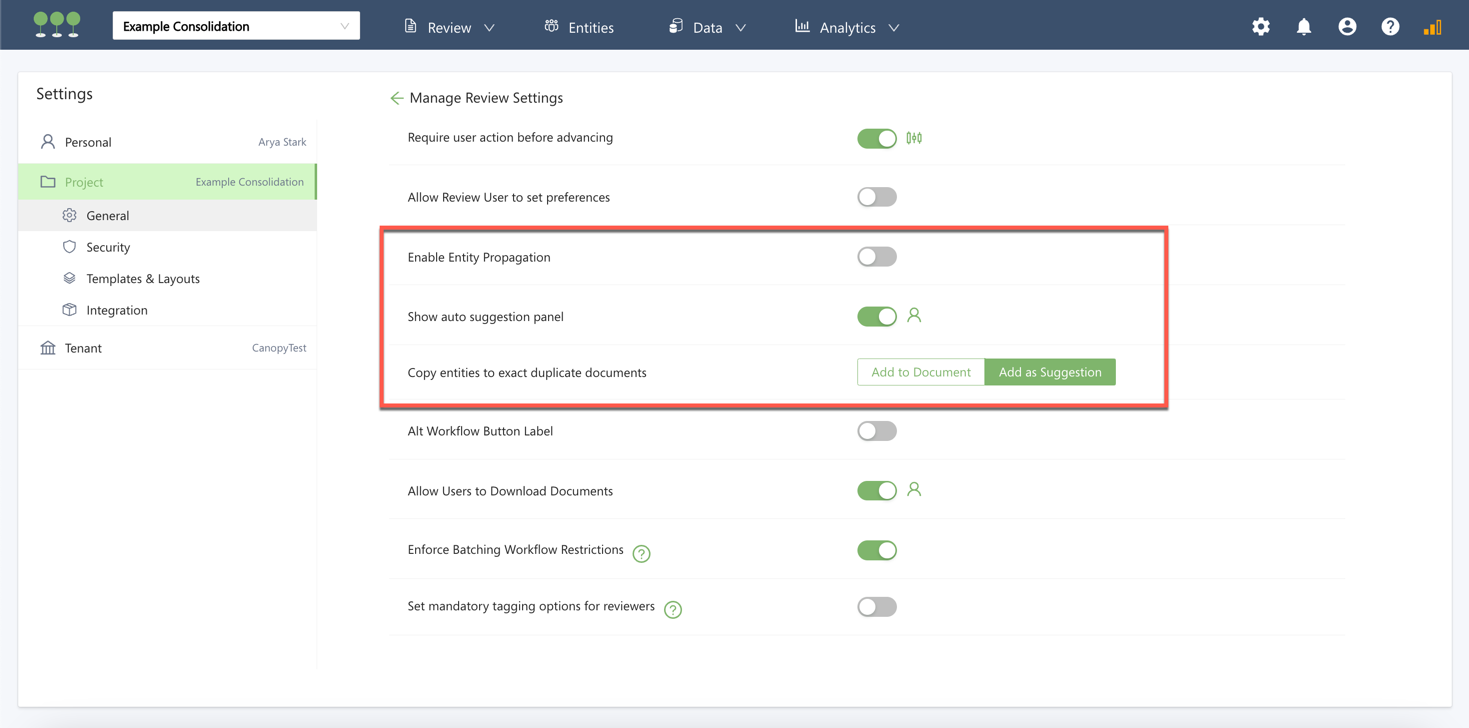Click help icon beside Set mandatory tagging options

coord(673,609)
